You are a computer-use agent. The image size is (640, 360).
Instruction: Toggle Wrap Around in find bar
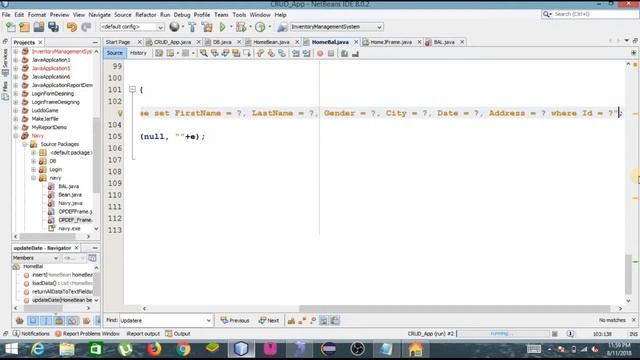(x=335, y=320)
